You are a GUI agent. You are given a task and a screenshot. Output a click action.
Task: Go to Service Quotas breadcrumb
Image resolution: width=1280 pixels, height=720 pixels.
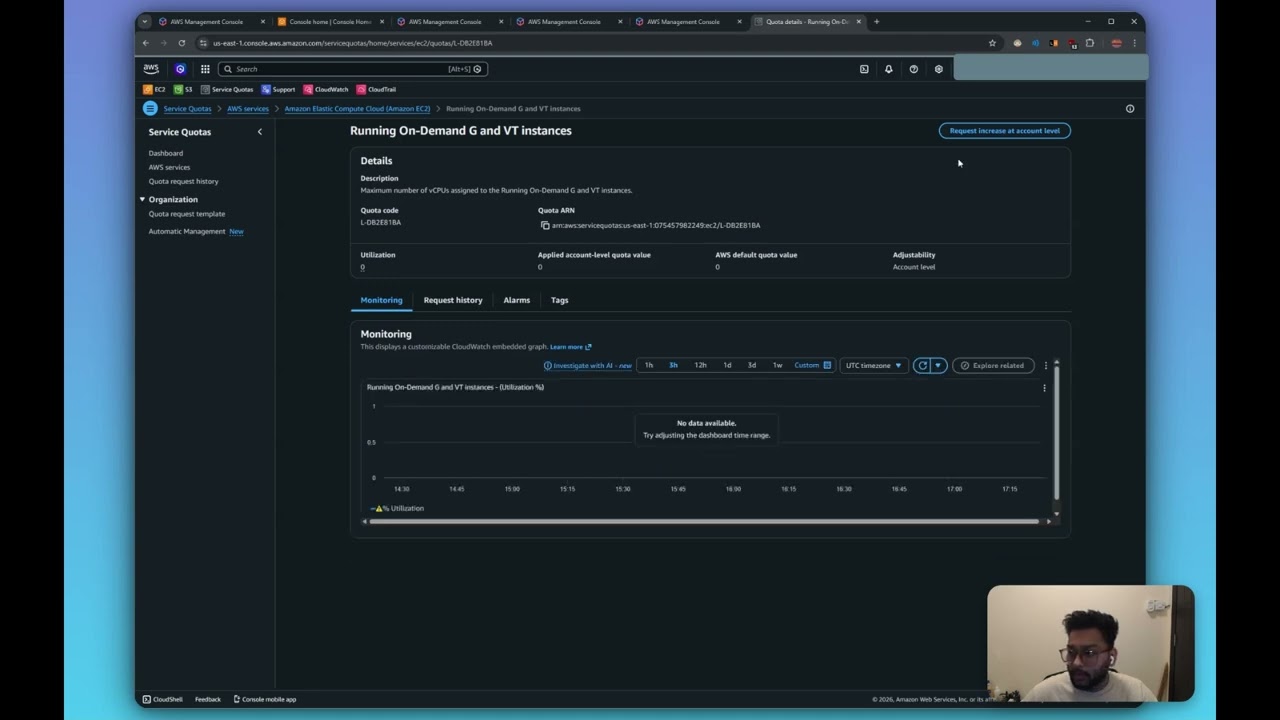(187, 108)
